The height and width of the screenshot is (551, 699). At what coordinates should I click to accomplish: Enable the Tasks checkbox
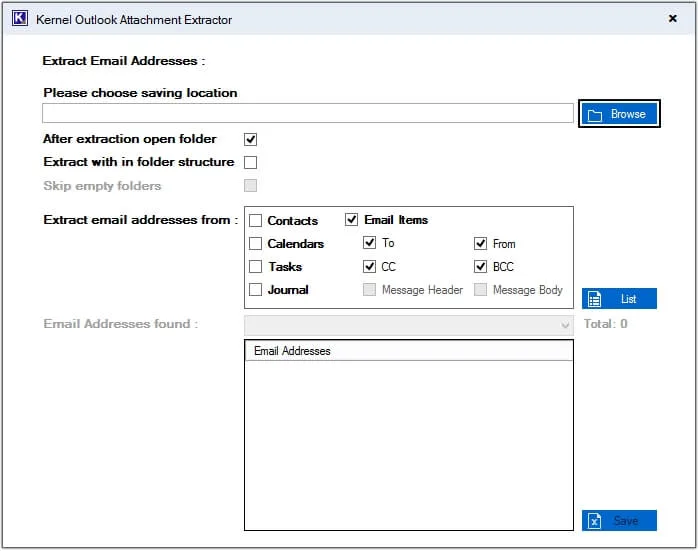[x=255, y=267]
